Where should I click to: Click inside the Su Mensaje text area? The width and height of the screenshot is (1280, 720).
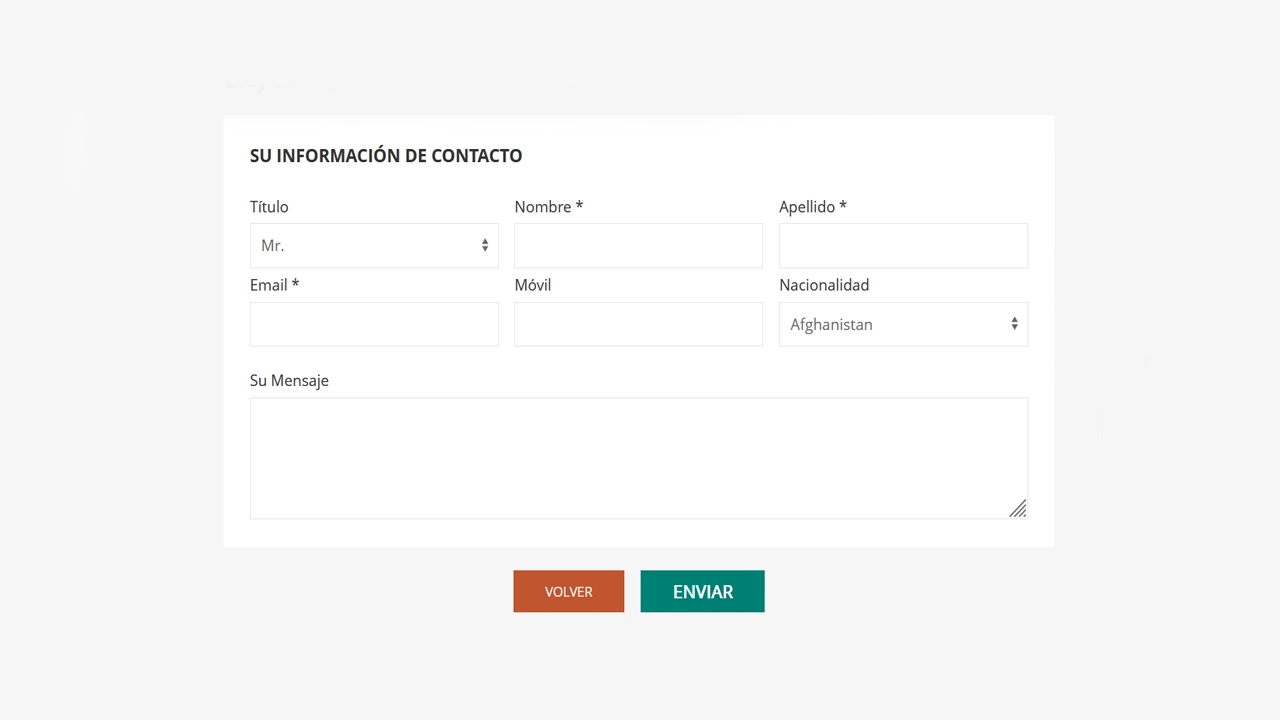pos(638,458)
